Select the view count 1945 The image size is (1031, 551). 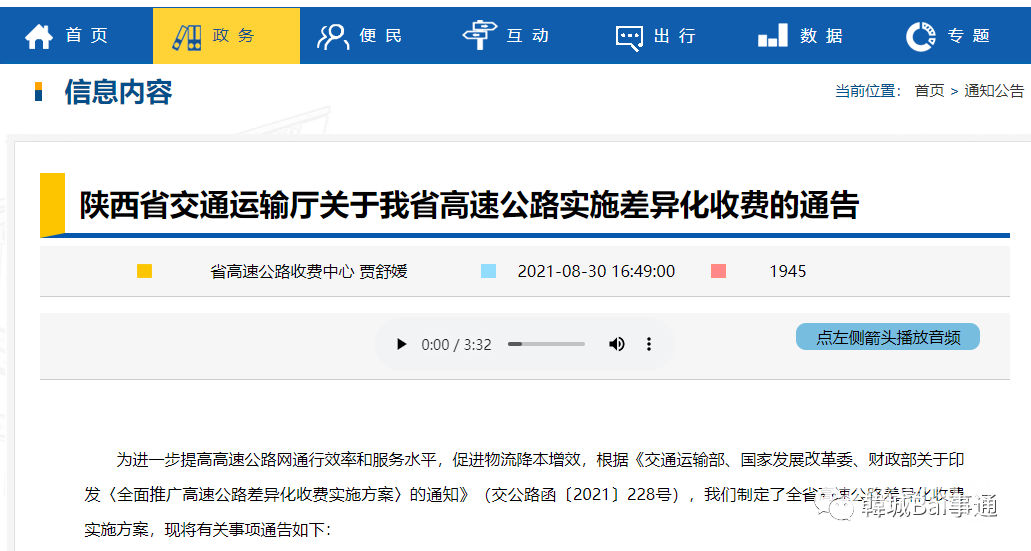pos(788,272)
